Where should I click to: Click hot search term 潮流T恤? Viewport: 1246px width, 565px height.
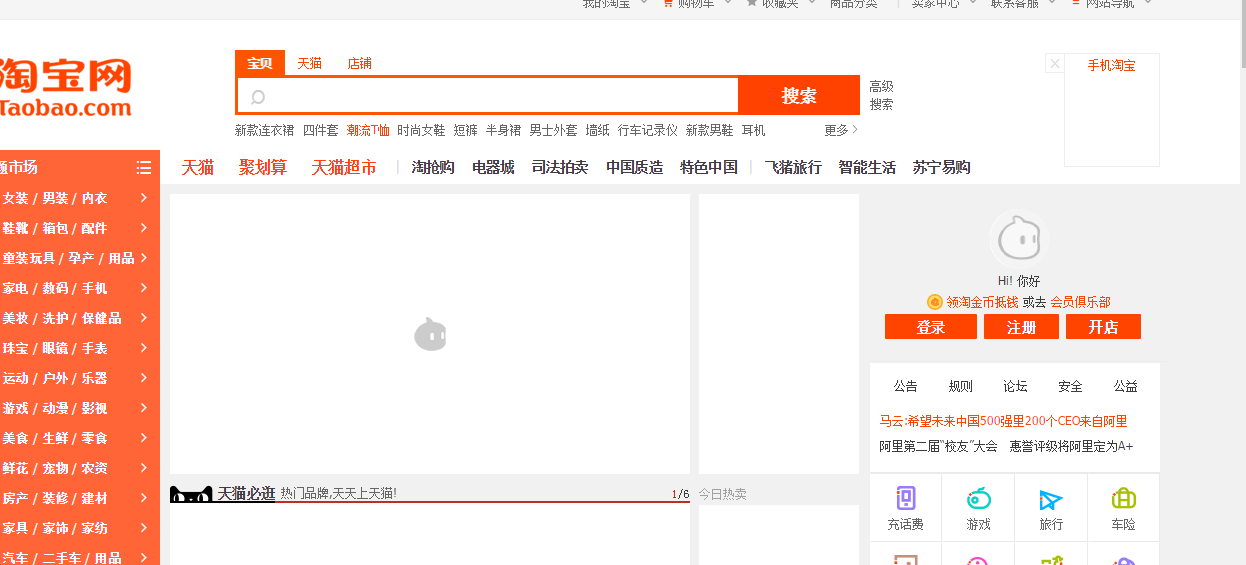pos(368,130)
